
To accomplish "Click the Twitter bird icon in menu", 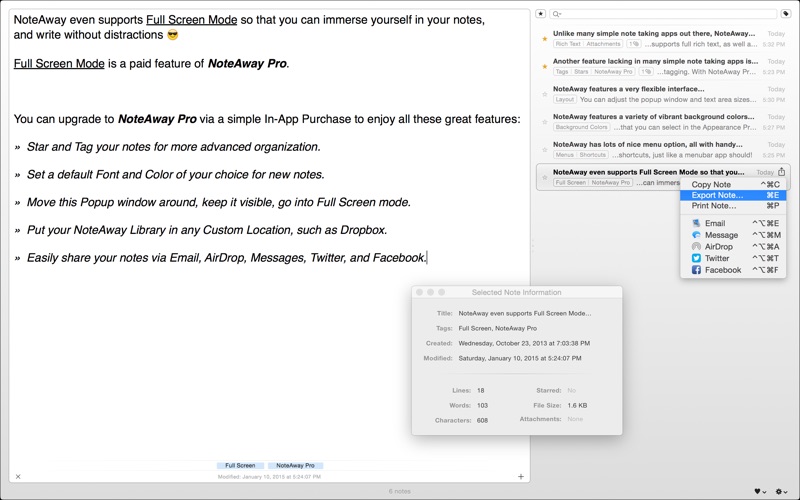I will pos(696,258).
